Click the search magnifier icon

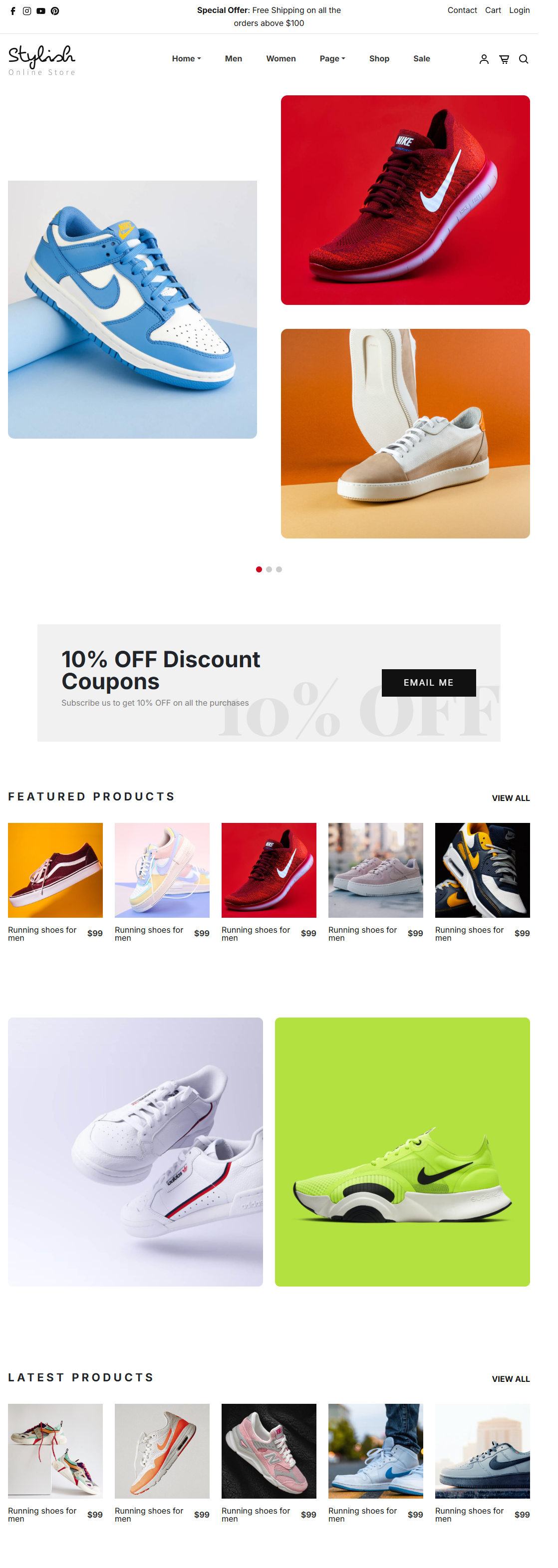point(524,59)
